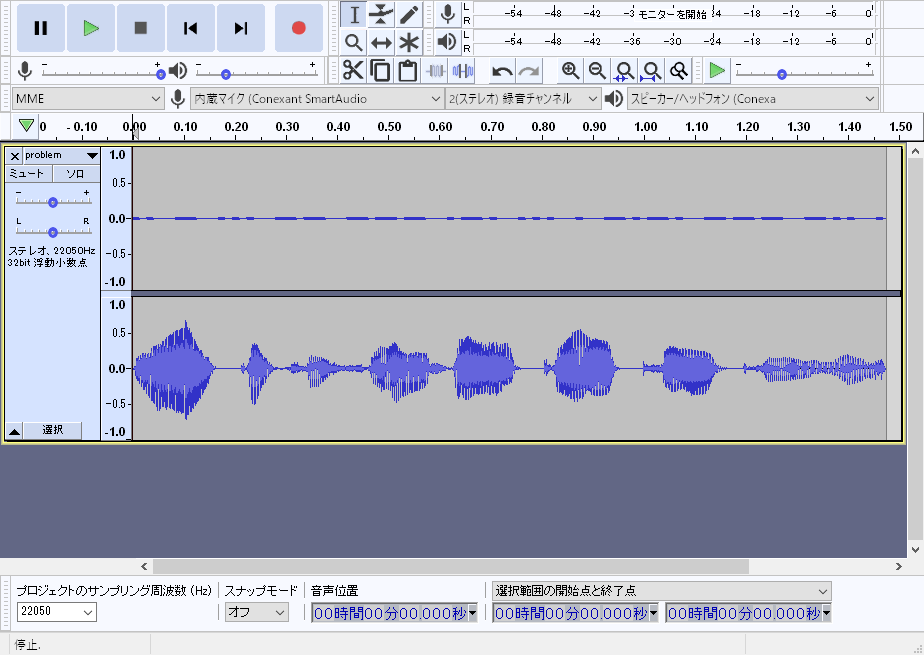924x655 pixels.
Task: Open the problem track name menu
Action: click(61, 156)
